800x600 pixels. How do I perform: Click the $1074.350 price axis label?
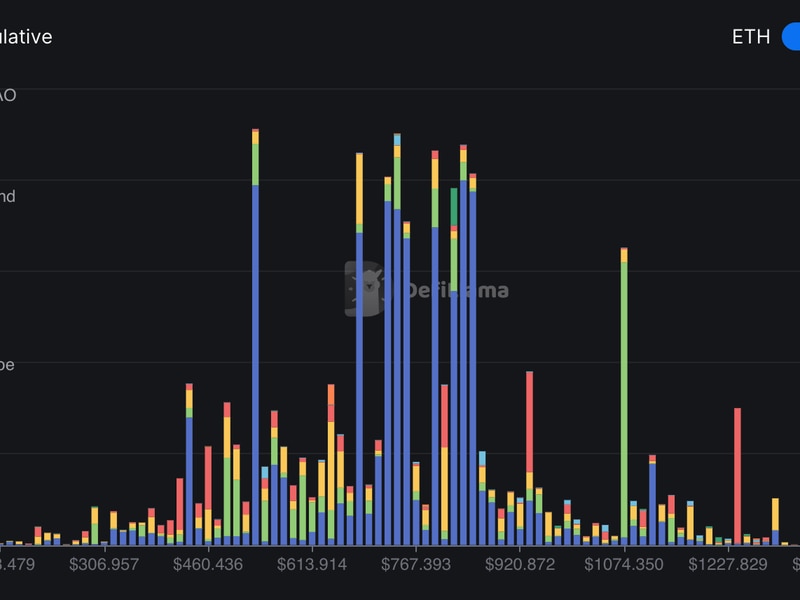624,565
